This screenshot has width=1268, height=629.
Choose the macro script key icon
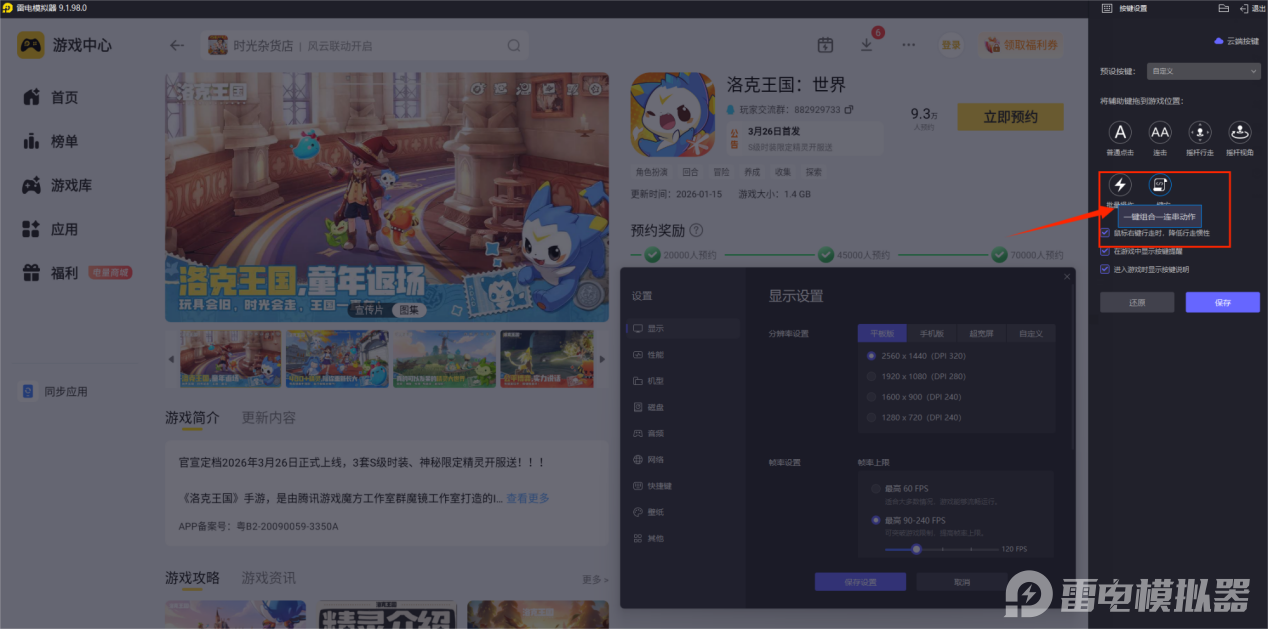(x=1160, y=185)
